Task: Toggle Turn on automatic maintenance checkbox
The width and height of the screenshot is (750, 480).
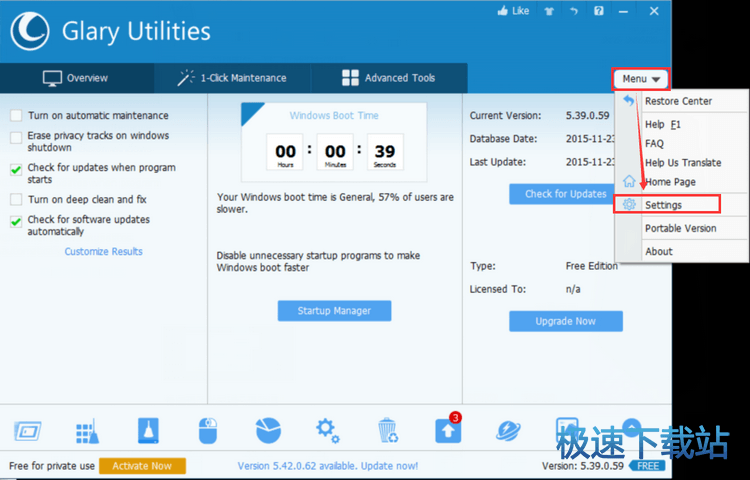Action: [16, 116]
